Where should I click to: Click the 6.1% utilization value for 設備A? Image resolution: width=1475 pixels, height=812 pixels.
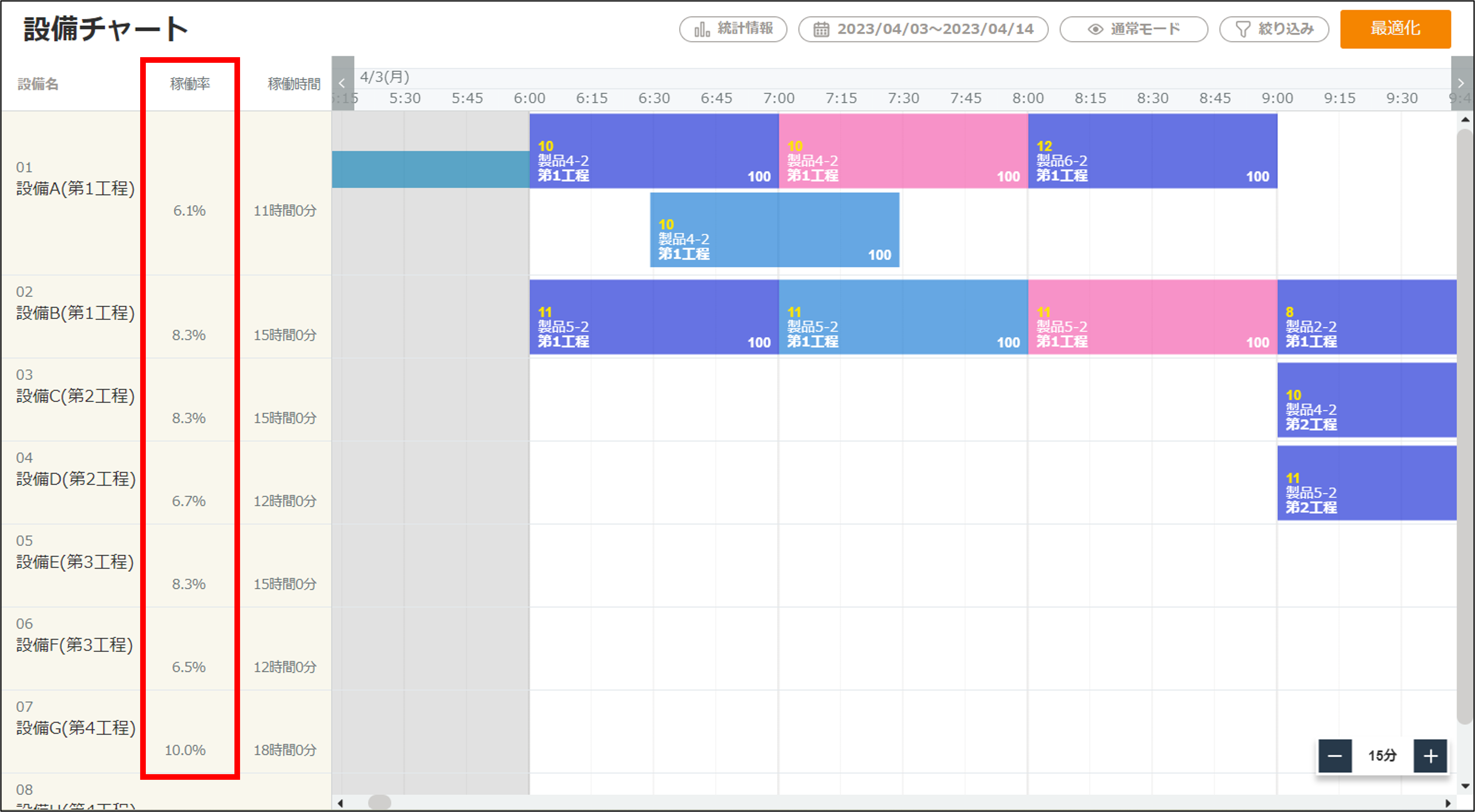click(x=189, y=211)
